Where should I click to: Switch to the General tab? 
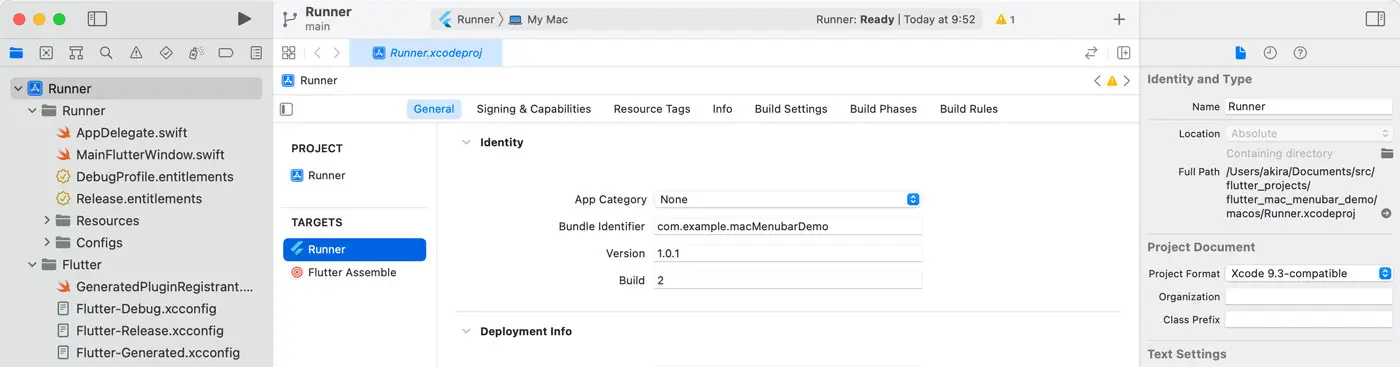pos(434,109)
